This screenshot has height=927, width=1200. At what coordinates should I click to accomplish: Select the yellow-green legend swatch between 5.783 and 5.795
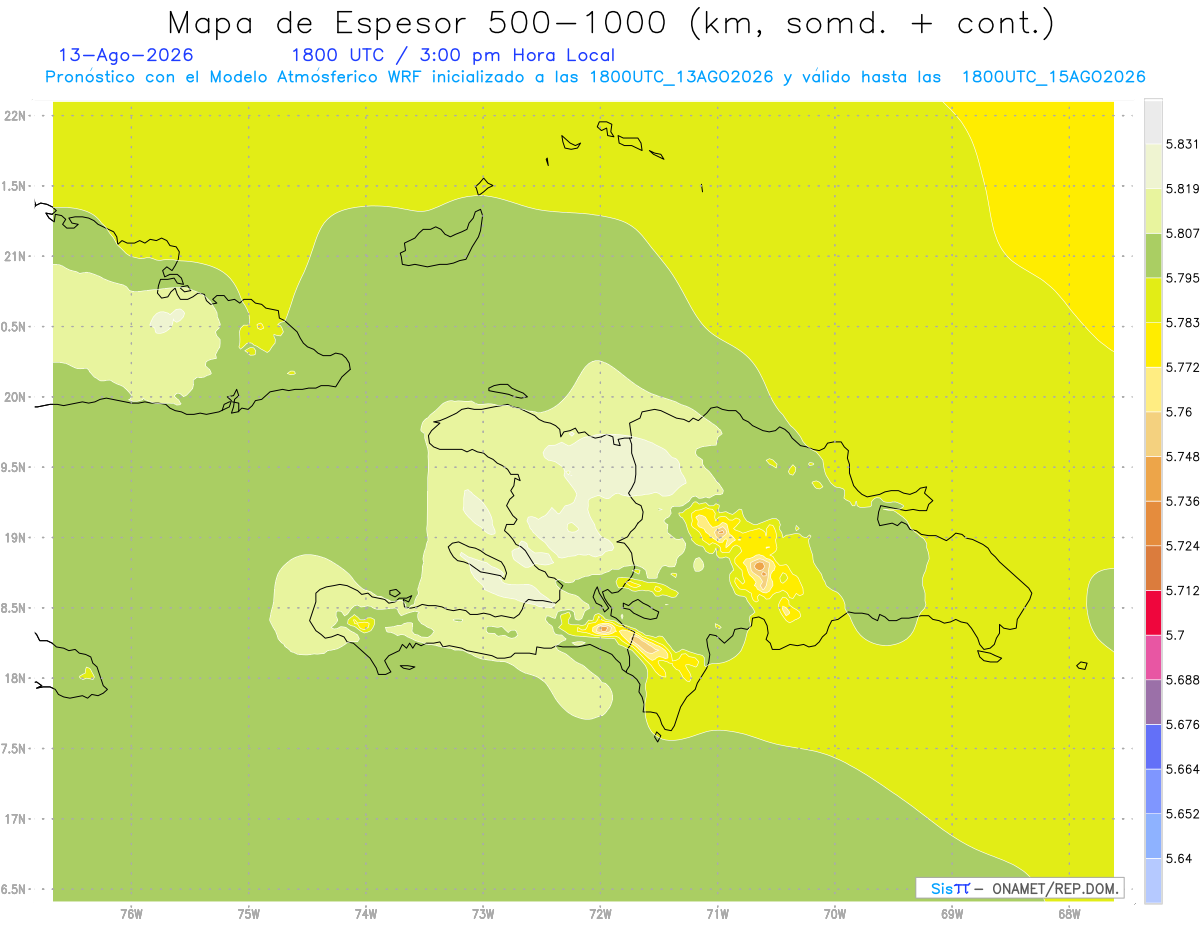point(1153,300)
